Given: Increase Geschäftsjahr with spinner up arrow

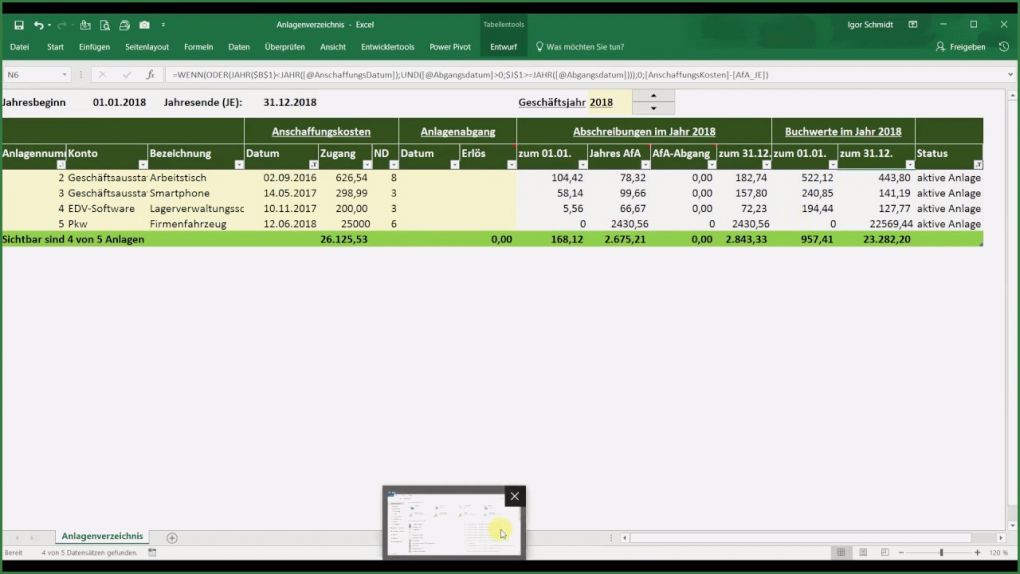Looking at the screenshot, I should 653,96.
